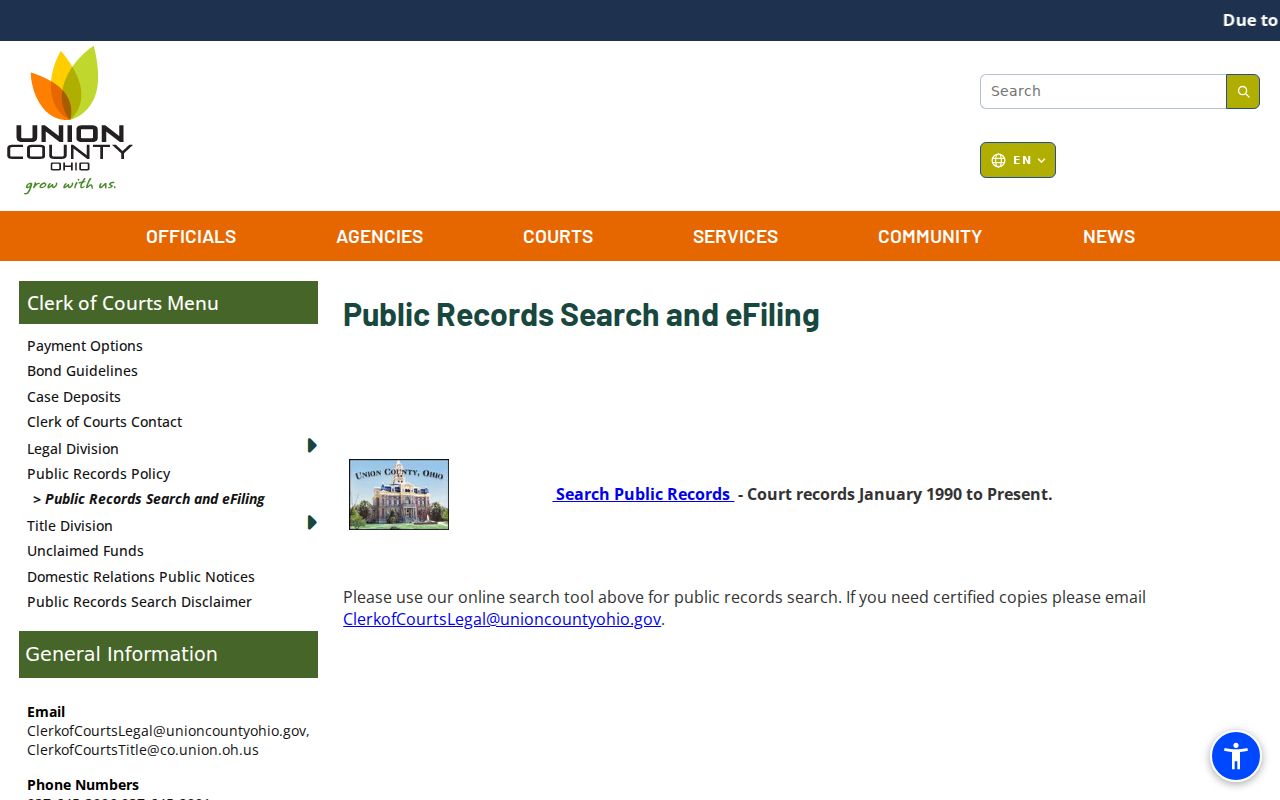Open Bond Guidelines page
The width and height of the screenshot is (1280, 800).
click(82, 371)
